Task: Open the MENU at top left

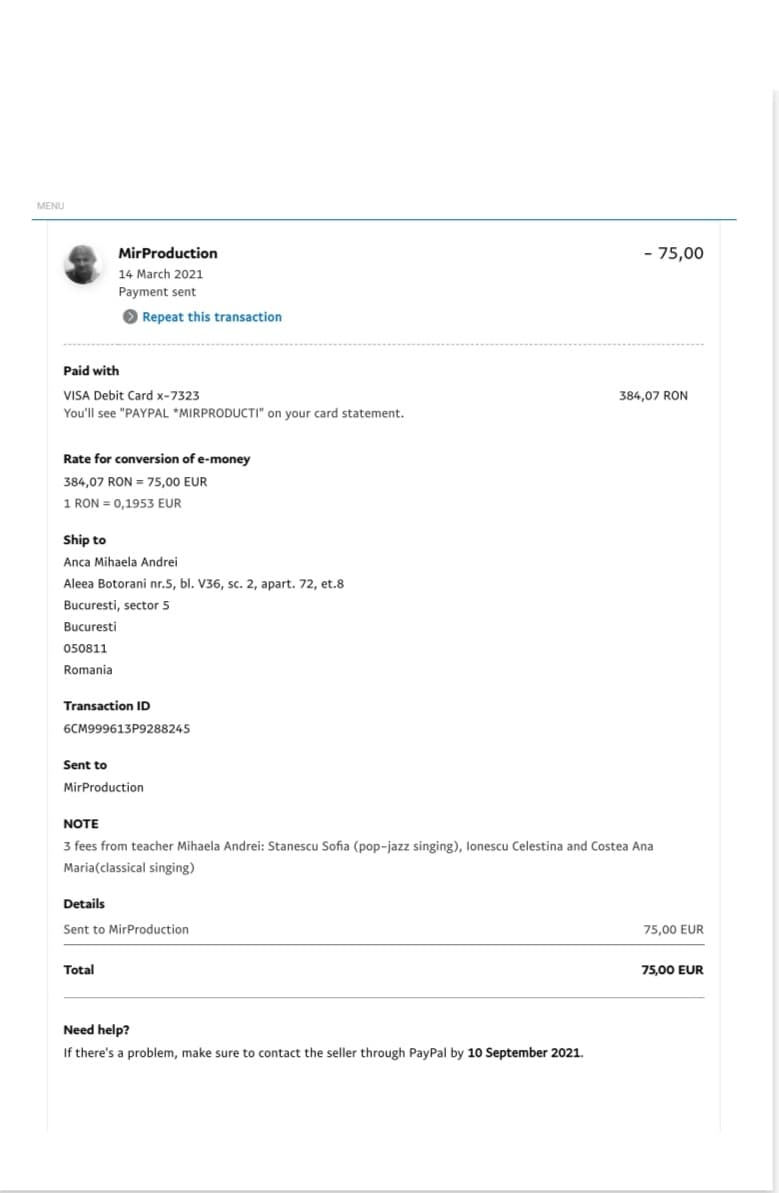Action: tap(50, 206)
